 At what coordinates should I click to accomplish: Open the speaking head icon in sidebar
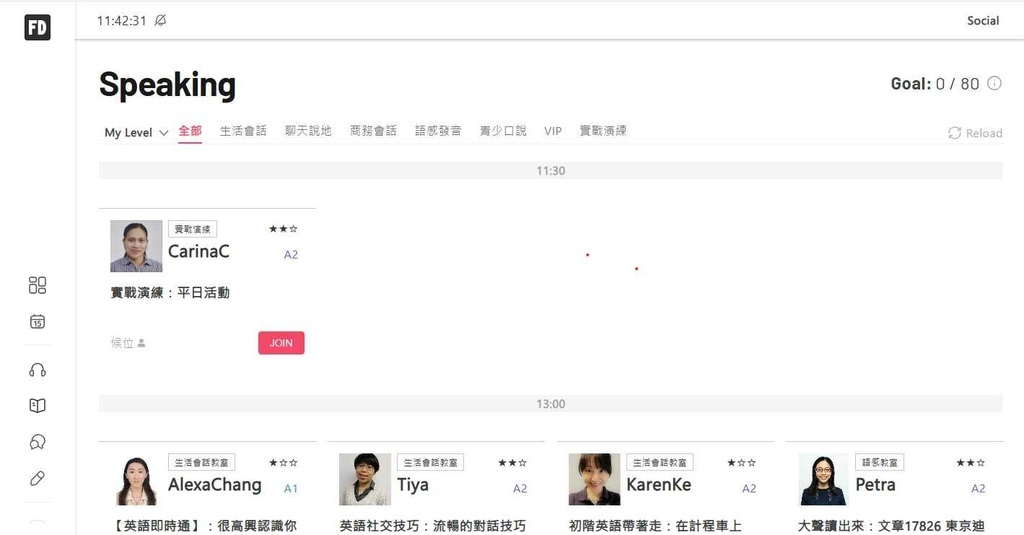(x=37, y=442)
